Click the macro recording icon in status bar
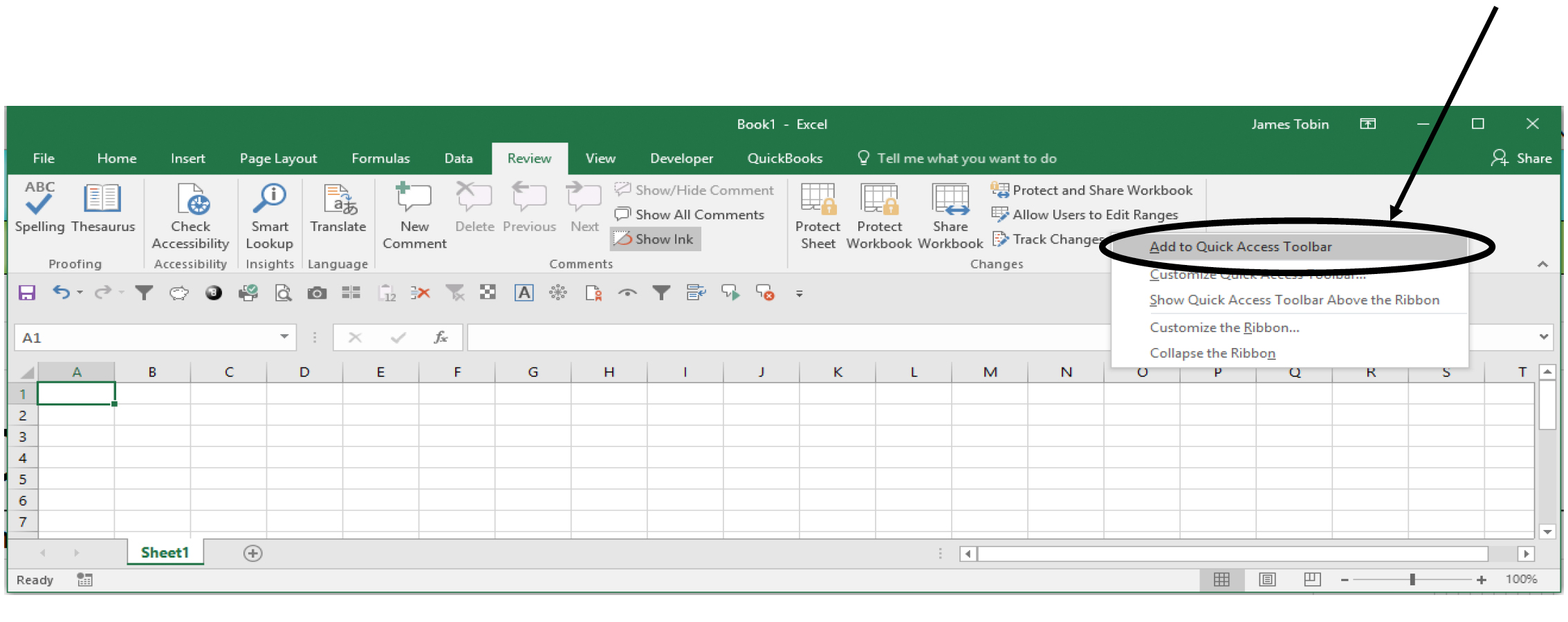Image resolution: width=1568 pixels, height=622 pixels. [84, 580]
